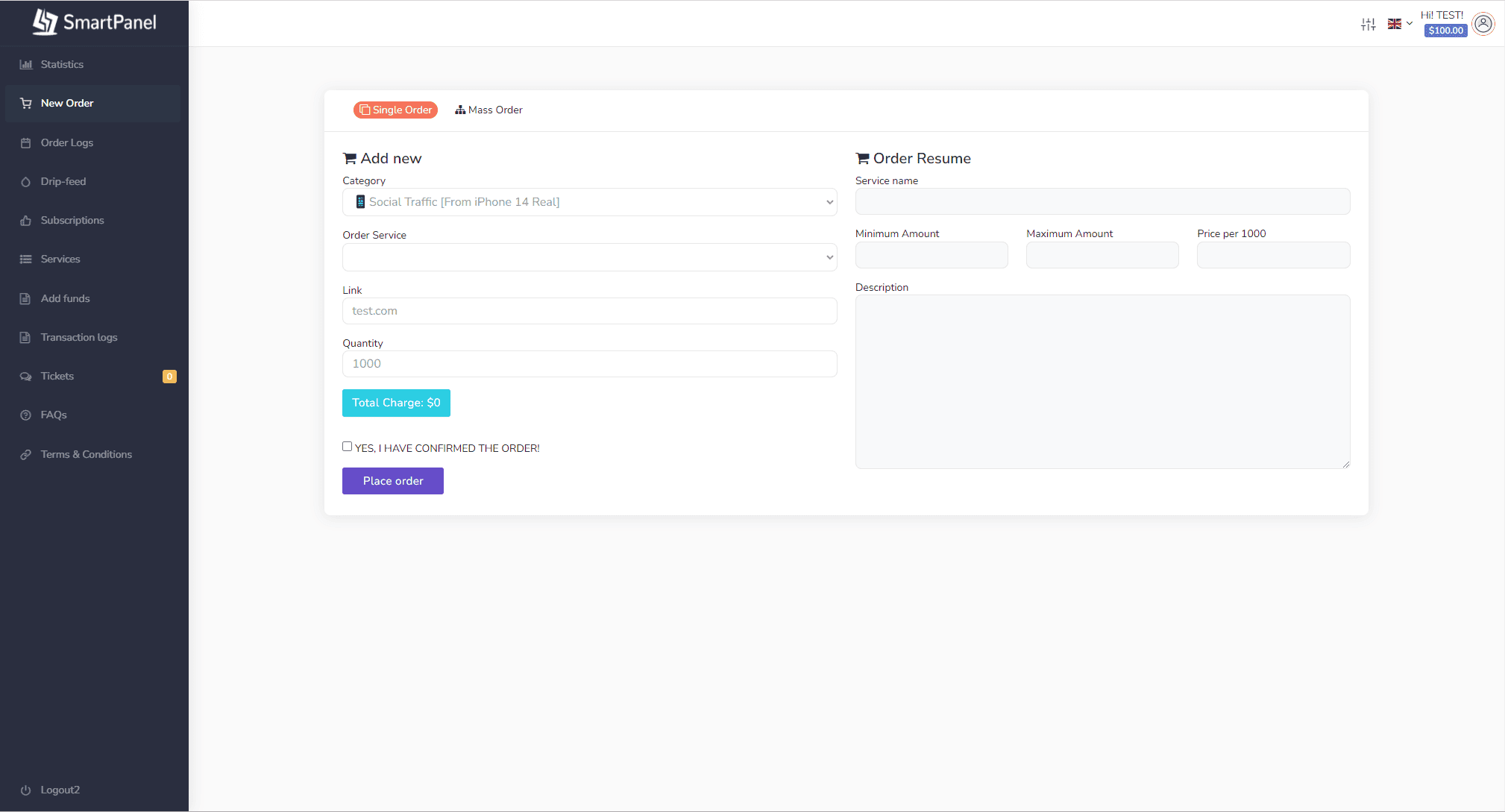
Task: Open Transaction logs in sidebar
Action: [79, 338]
